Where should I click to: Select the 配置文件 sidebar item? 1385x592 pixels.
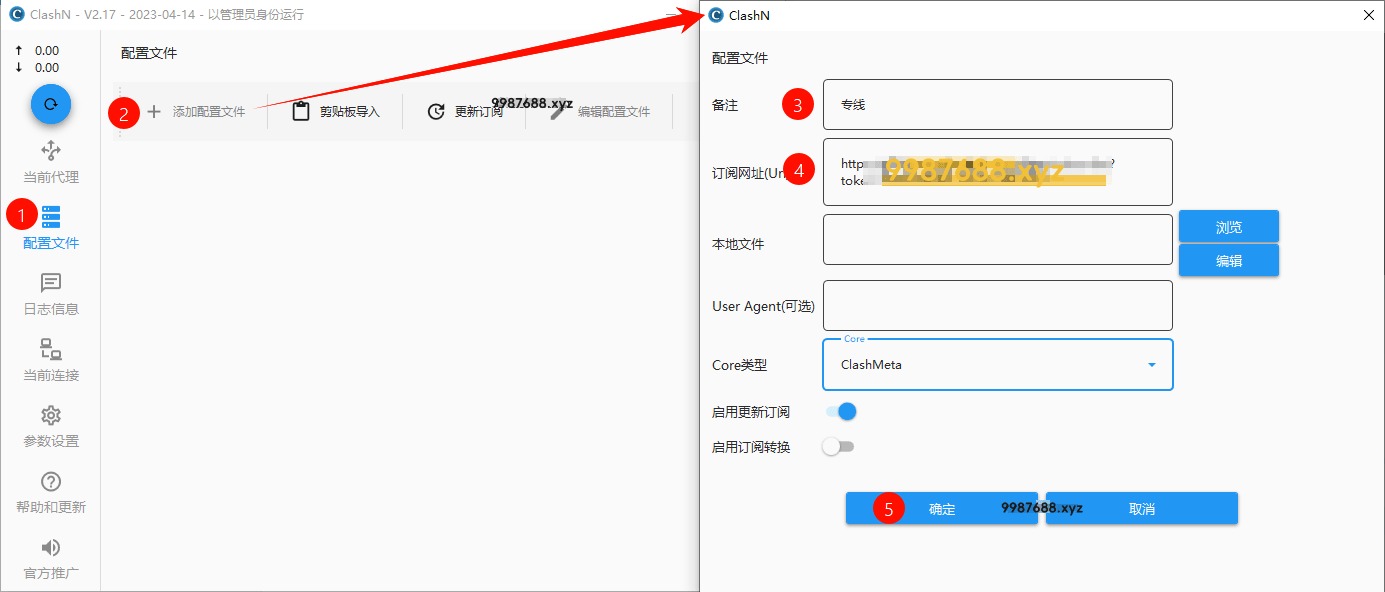click(51, 228)
